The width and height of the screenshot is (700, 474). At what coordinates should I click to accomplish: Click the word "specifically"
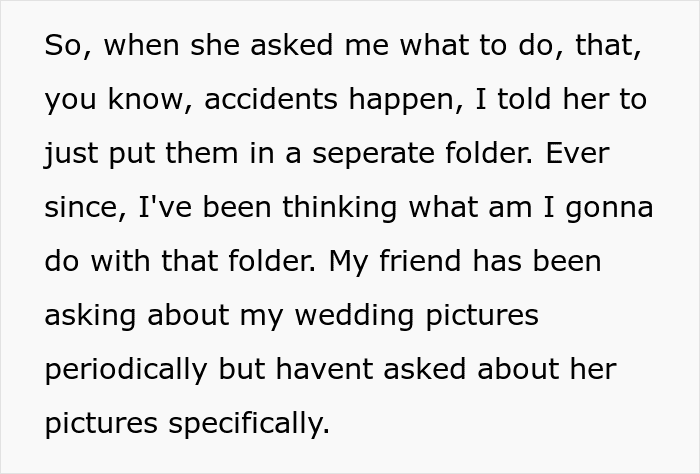click(248, 424)
